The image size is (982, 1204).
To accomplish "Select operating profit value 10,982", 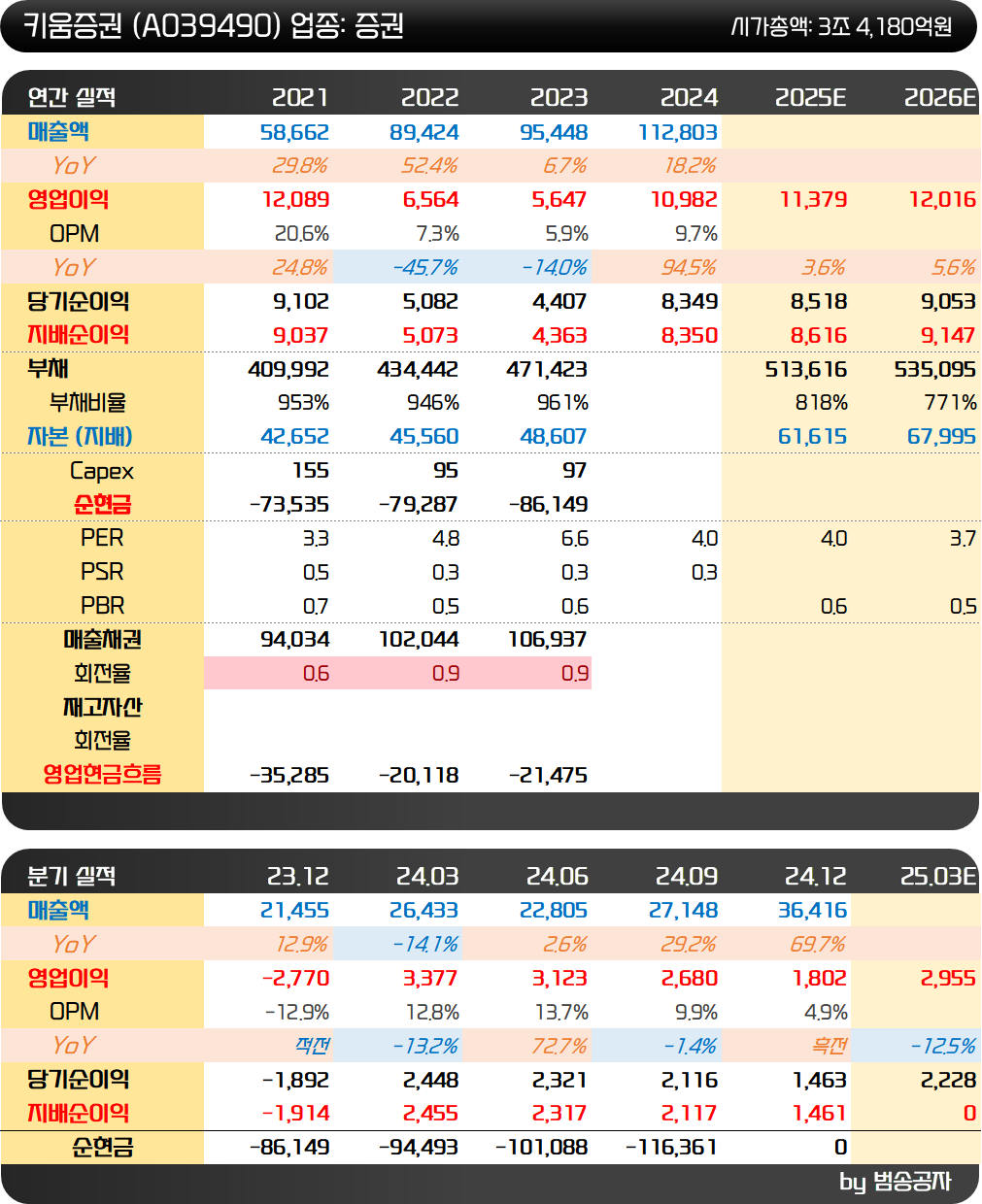I will (x=684, y=200).
